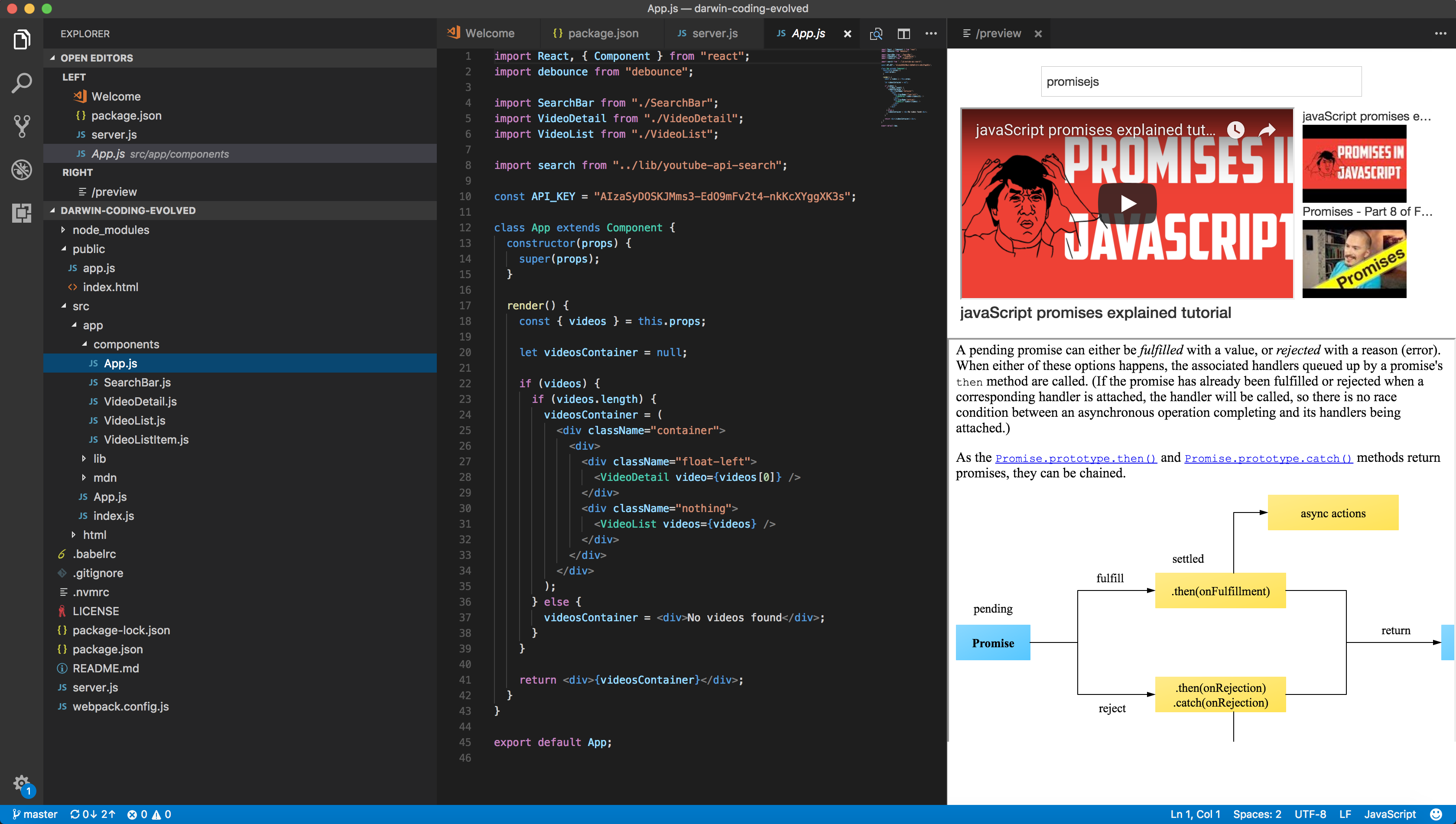This screenshot has height=824, width=1456.
Task: Click the Promise.prototype.catch() link
Action: click(x=1268, y=458)
